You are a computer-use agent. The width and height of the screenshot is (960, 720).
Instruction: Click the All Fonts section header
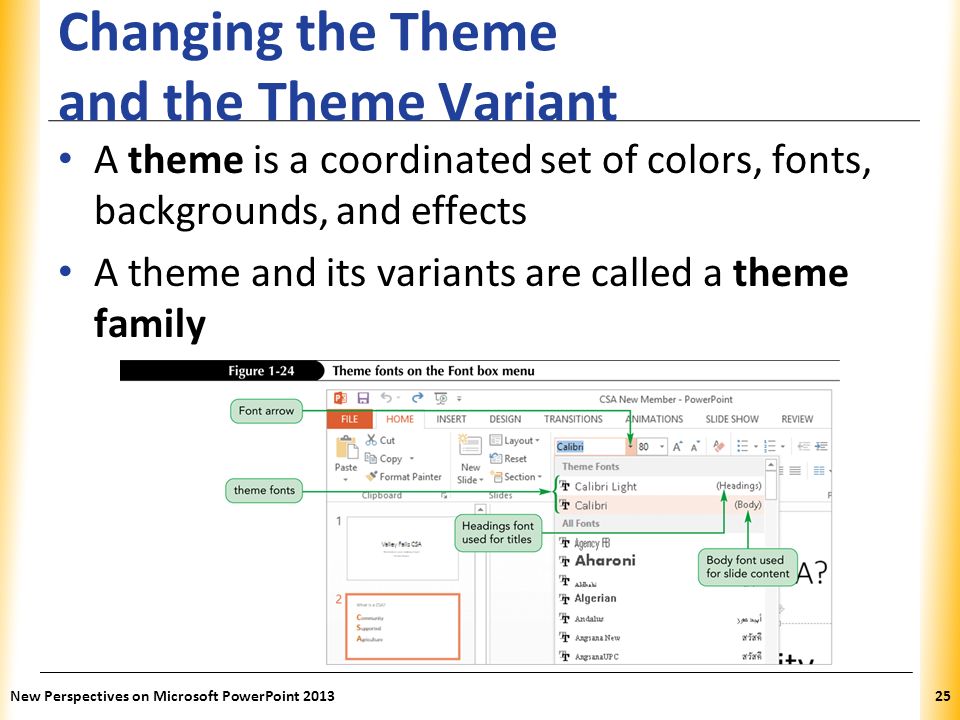(x=659, y=523)
